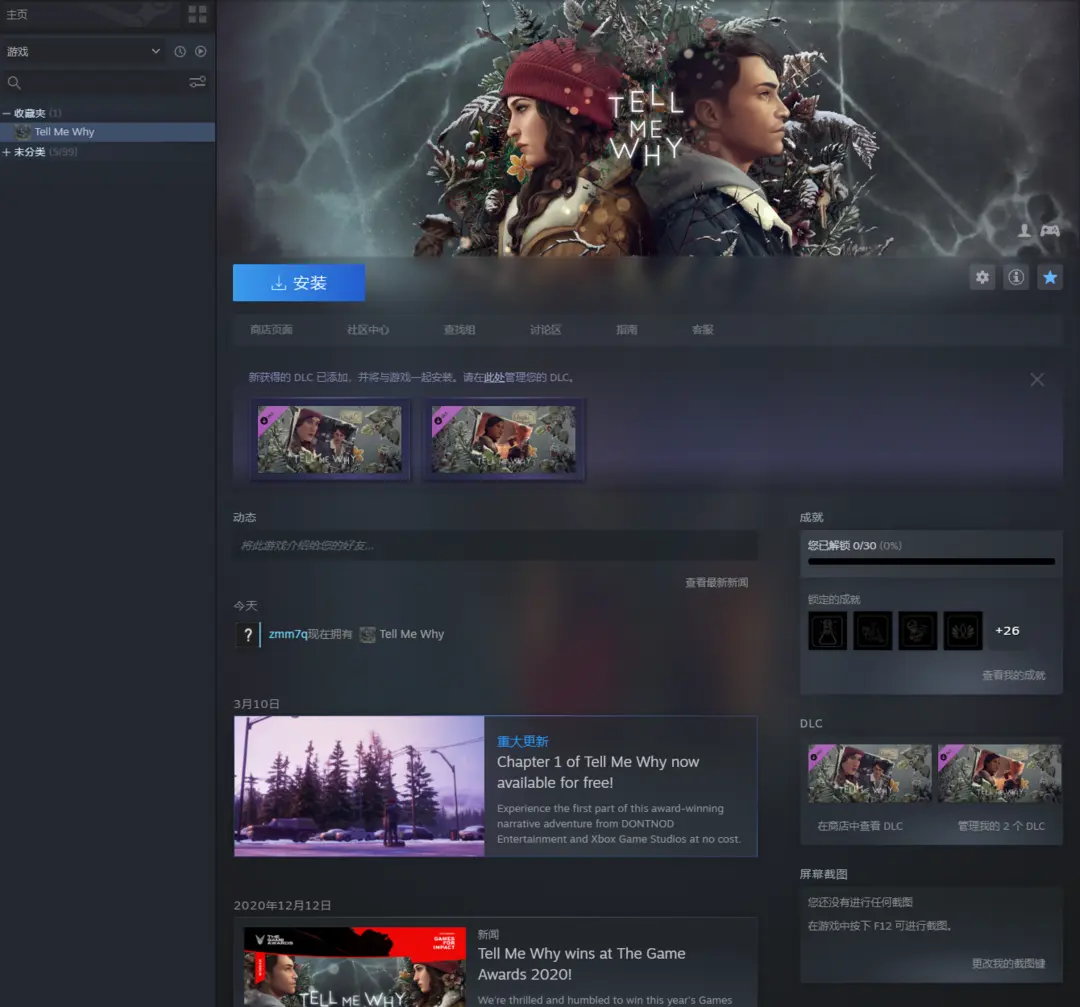The width and height of the screenshot is (1080, 1007).
Task: Open the 商店页面 tab
Action: [x=271, y=330]
